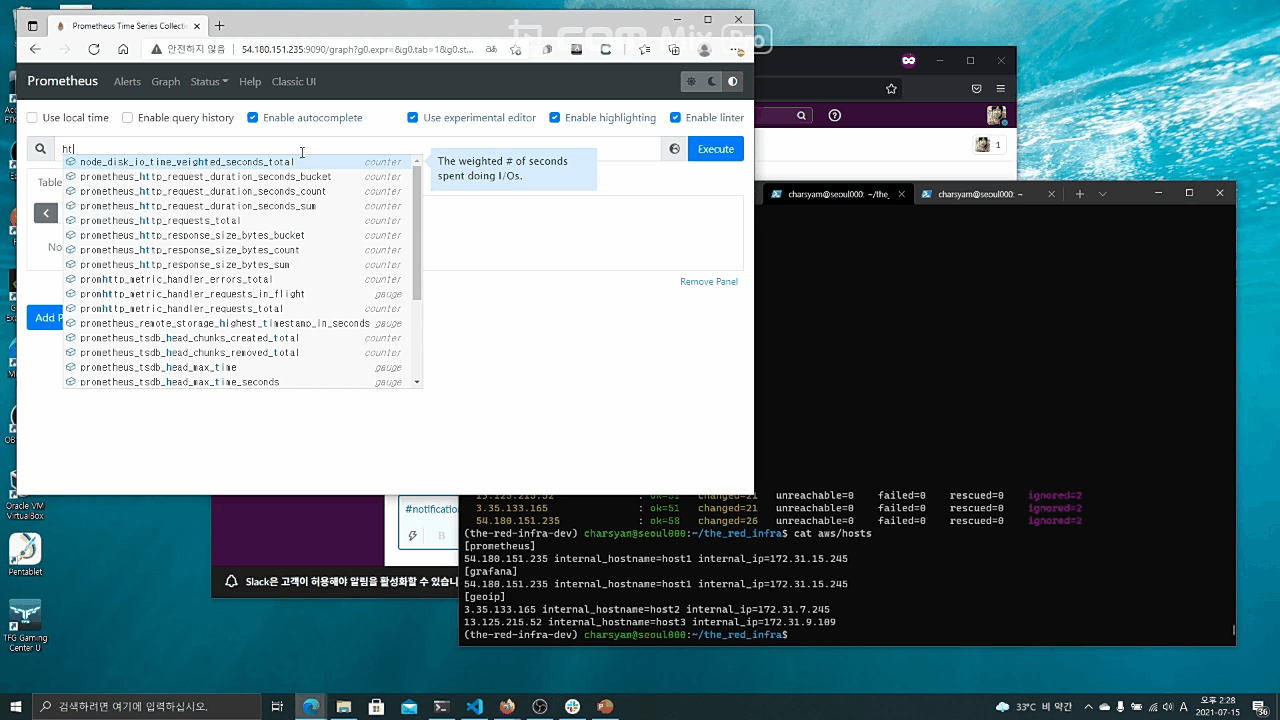
Task: Toggle Use local time checkbox
Action: pos(32,118)
